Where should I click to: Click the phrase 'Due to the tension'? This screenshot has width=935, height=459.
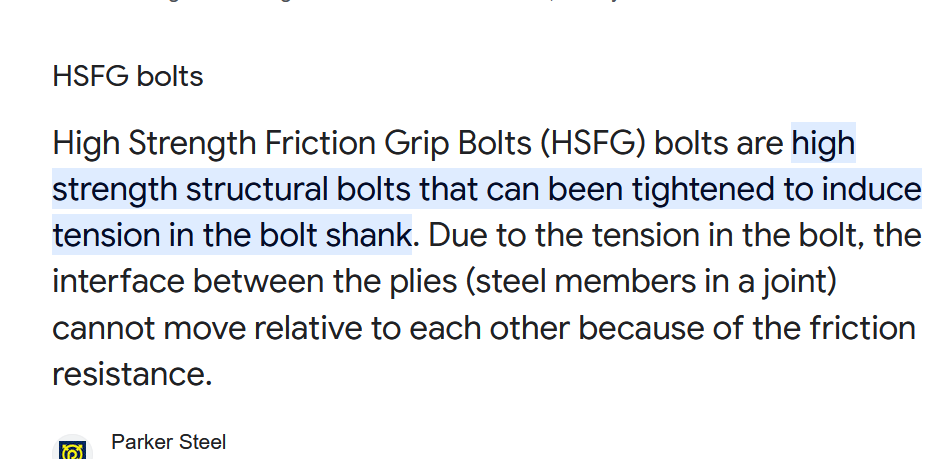click(x=564, y=235)
